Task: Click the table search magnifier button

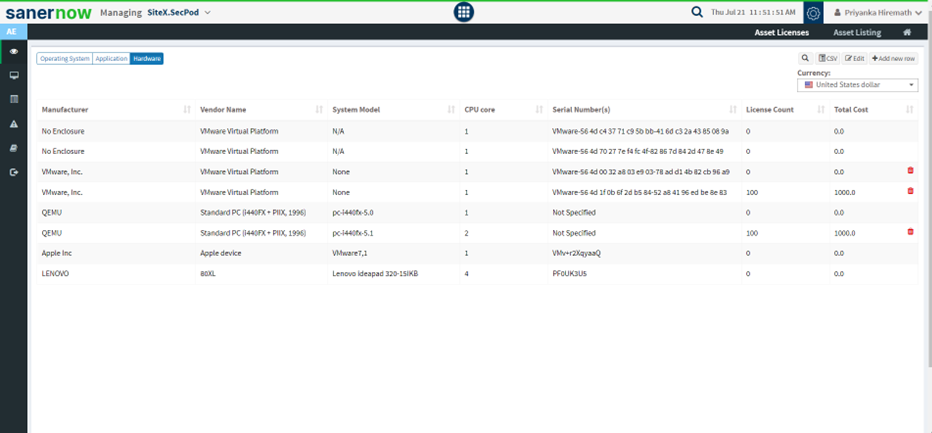Action: point(805,58)
